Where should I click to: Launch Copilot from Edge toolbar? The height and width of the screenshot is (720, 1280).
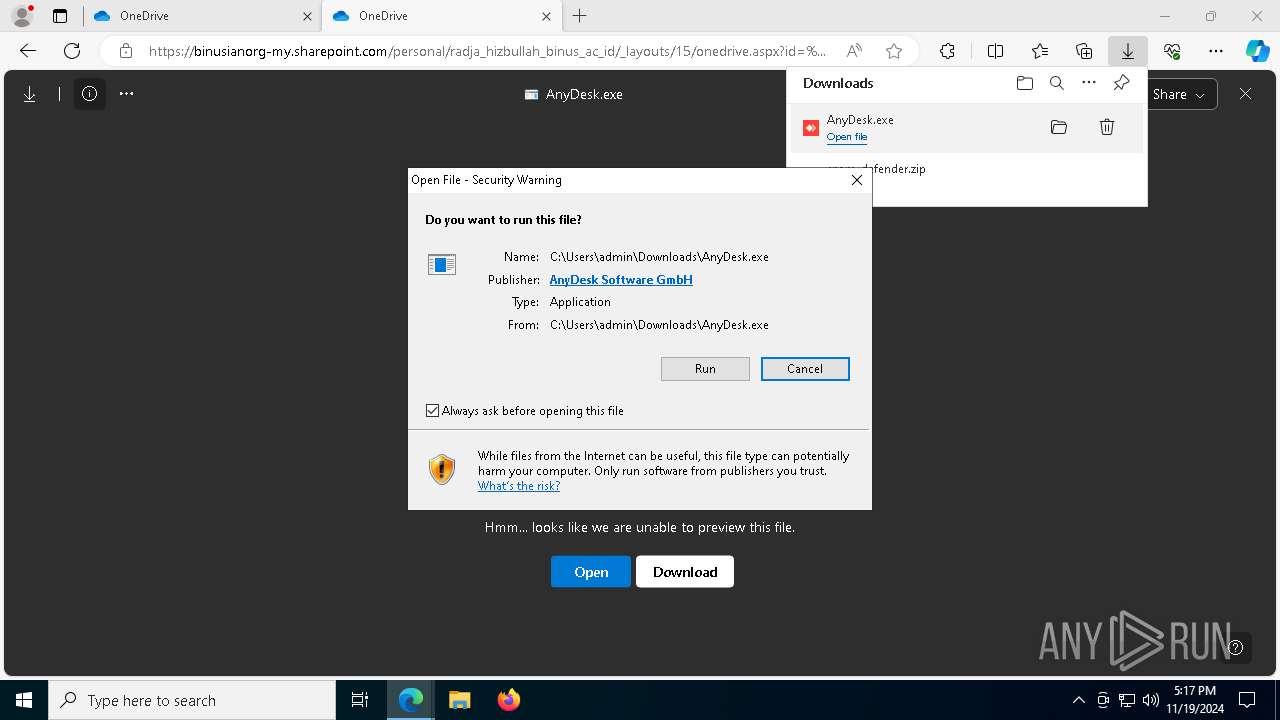pos(1257,51)
